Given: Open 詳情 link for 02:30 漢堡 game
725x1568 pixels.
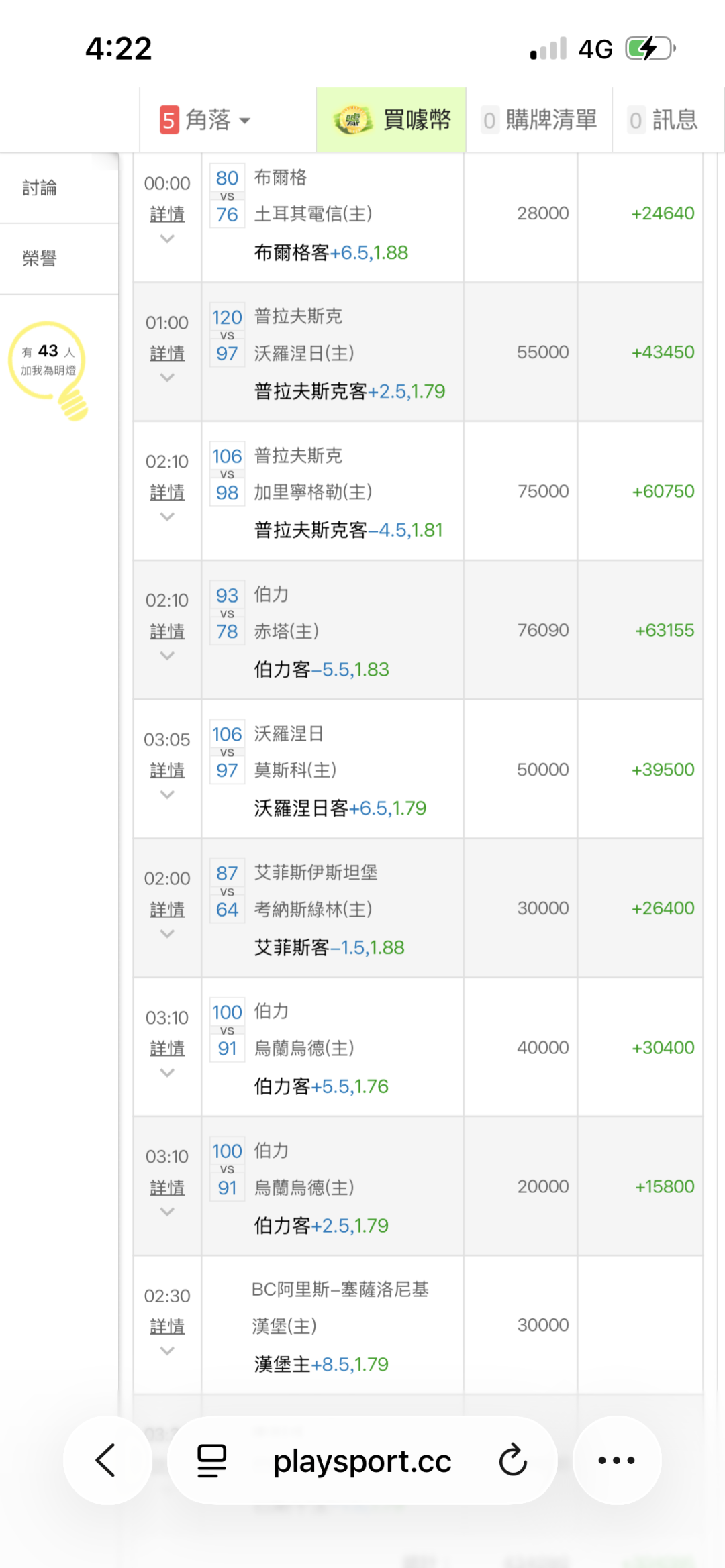Looking at the screenshot, I should coord(167,1326).
